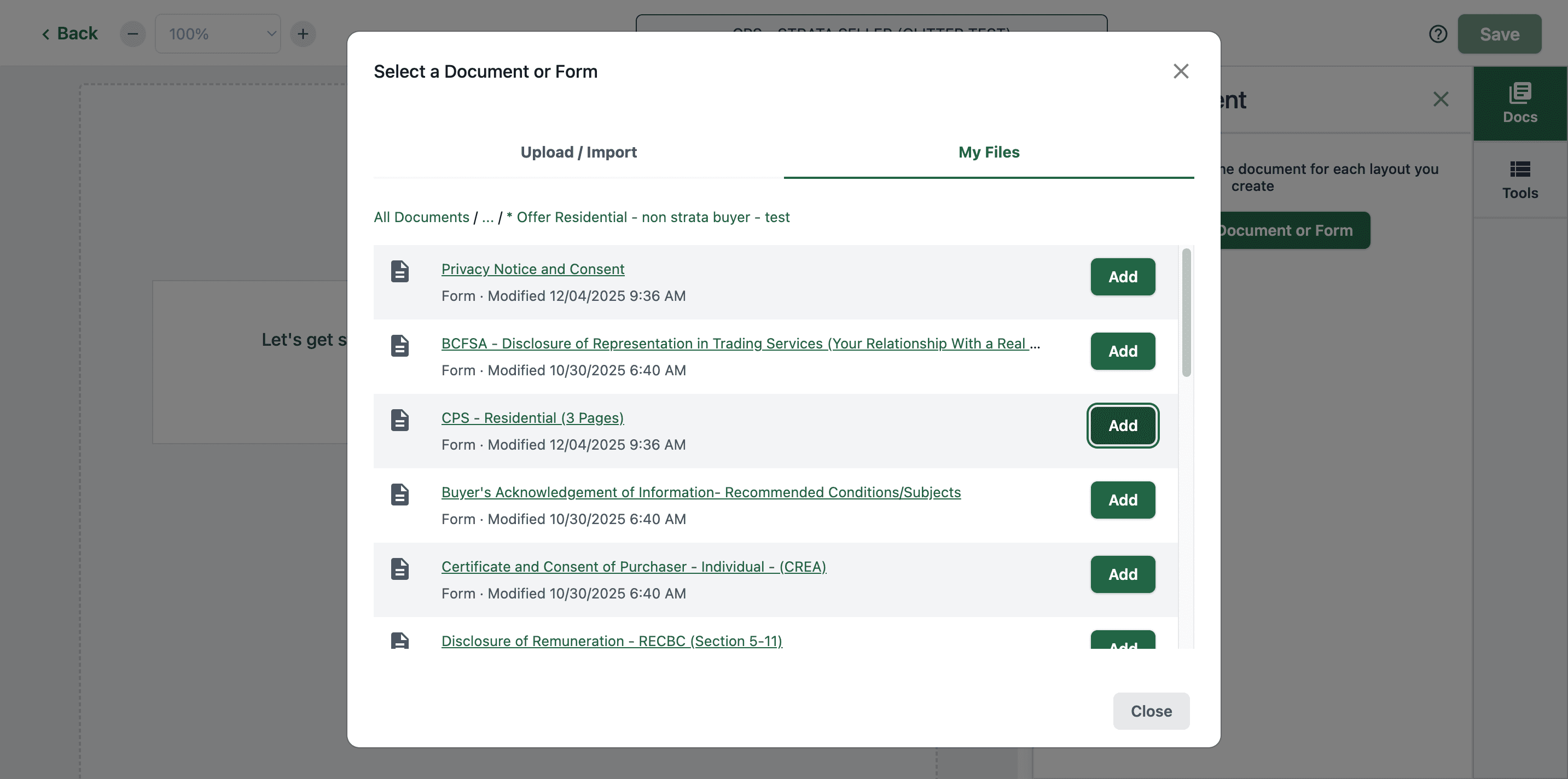
Task: Open the Certificate and Consent of Purchaser link
Action: click(634, 567)
